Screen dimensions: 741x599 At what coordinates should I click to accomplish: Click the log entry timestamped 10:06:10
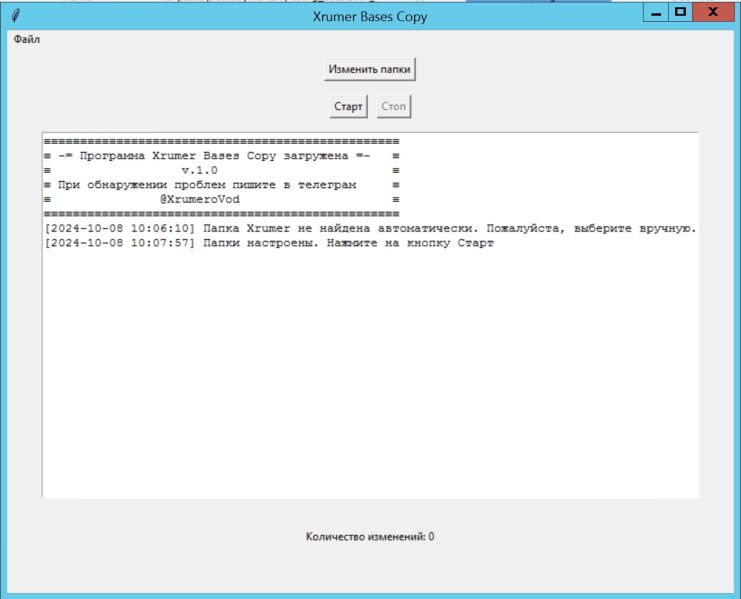(x=370, y=229)
